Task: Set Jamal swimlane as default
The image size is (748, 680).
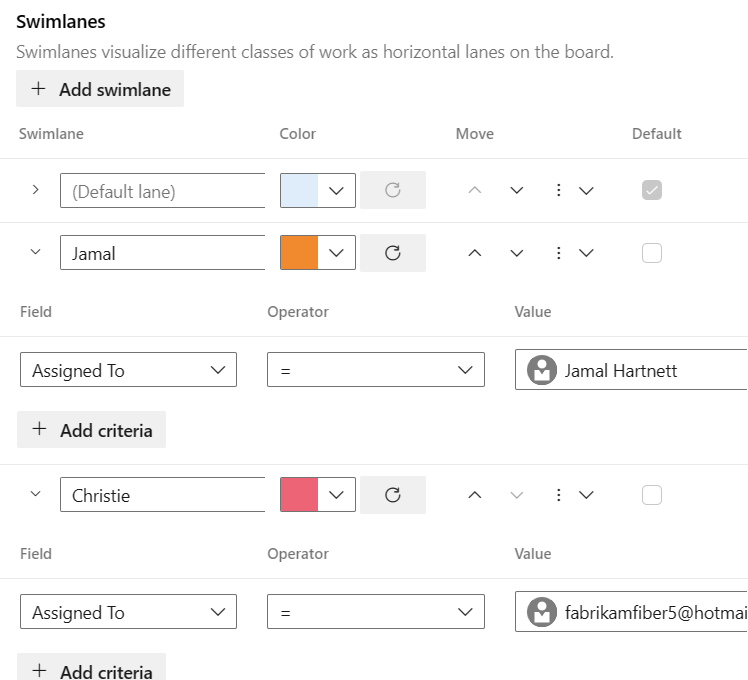Action: click(652, 253)
